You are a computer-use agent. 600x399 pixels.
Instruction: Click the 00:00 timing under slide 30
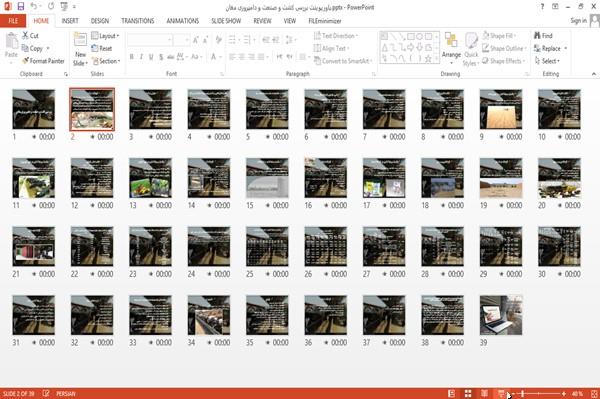pyautogui.click(x=572, y=274)
